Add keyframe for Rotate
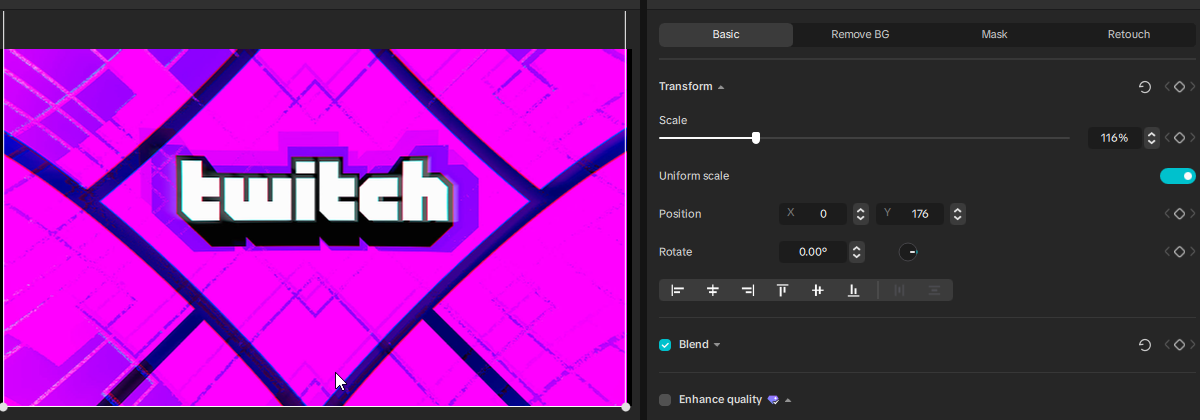 [x=1179, y=252]
